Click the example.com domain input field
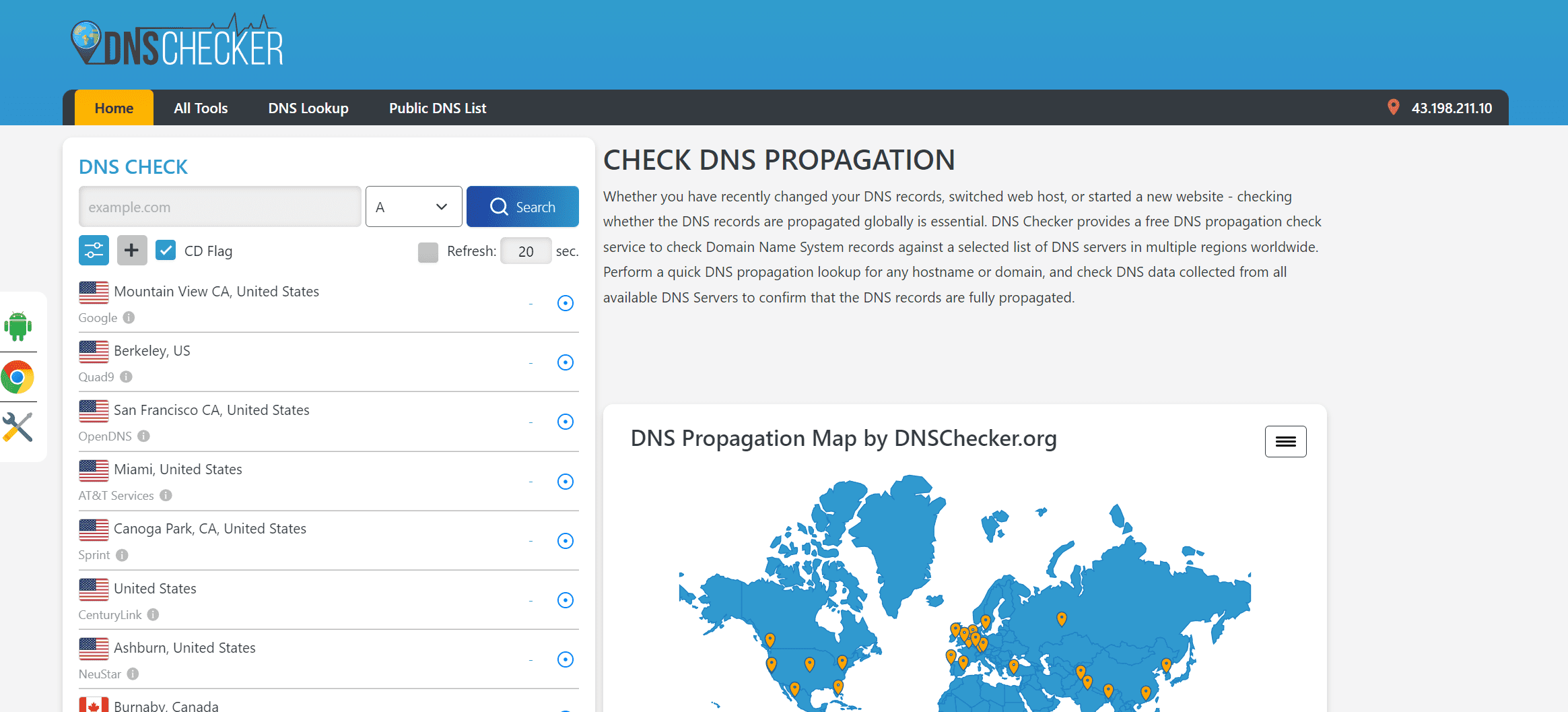 tap(219, 207)
